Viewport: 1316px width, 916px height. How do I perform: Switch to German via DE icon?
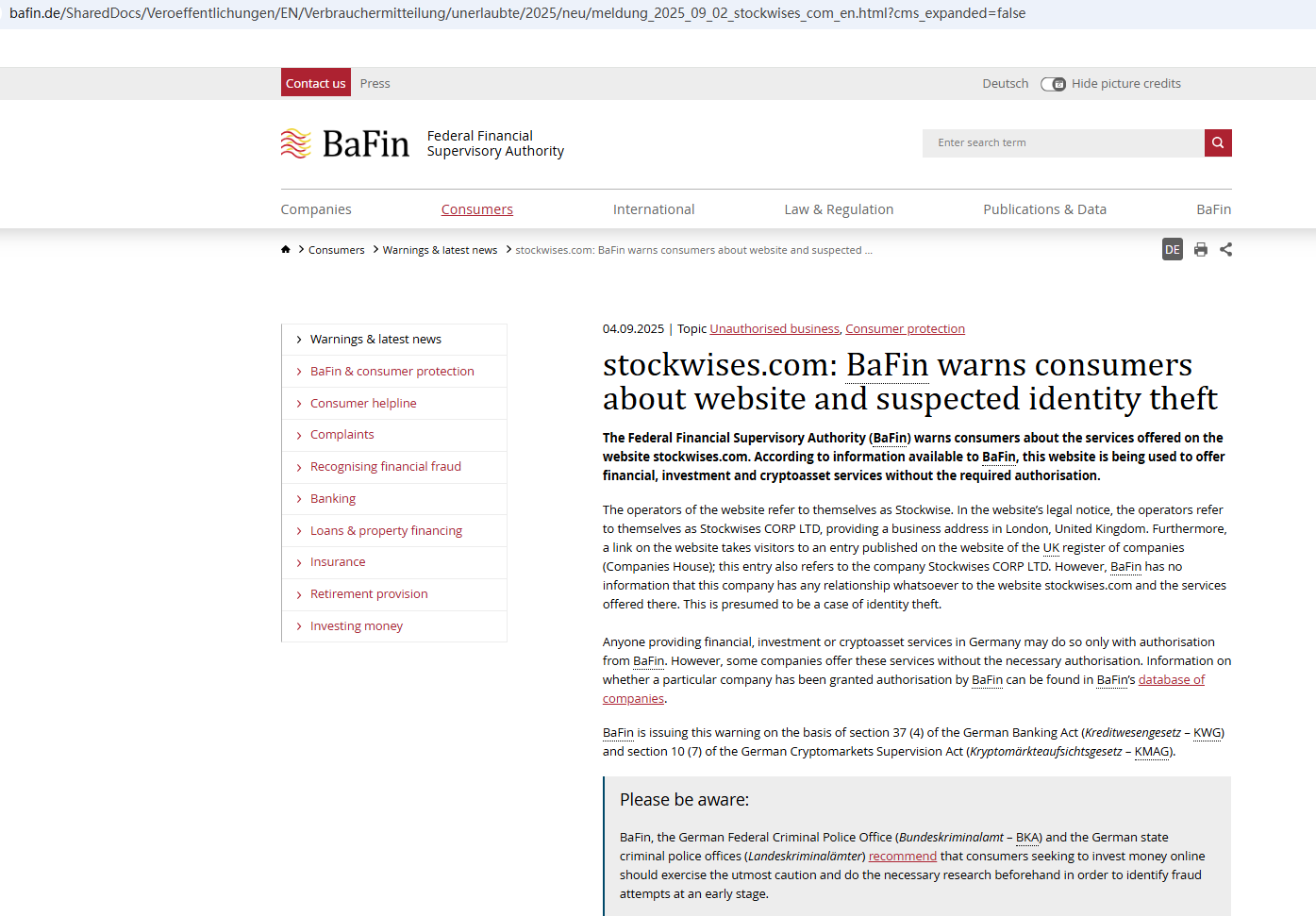click(1173, 249)
